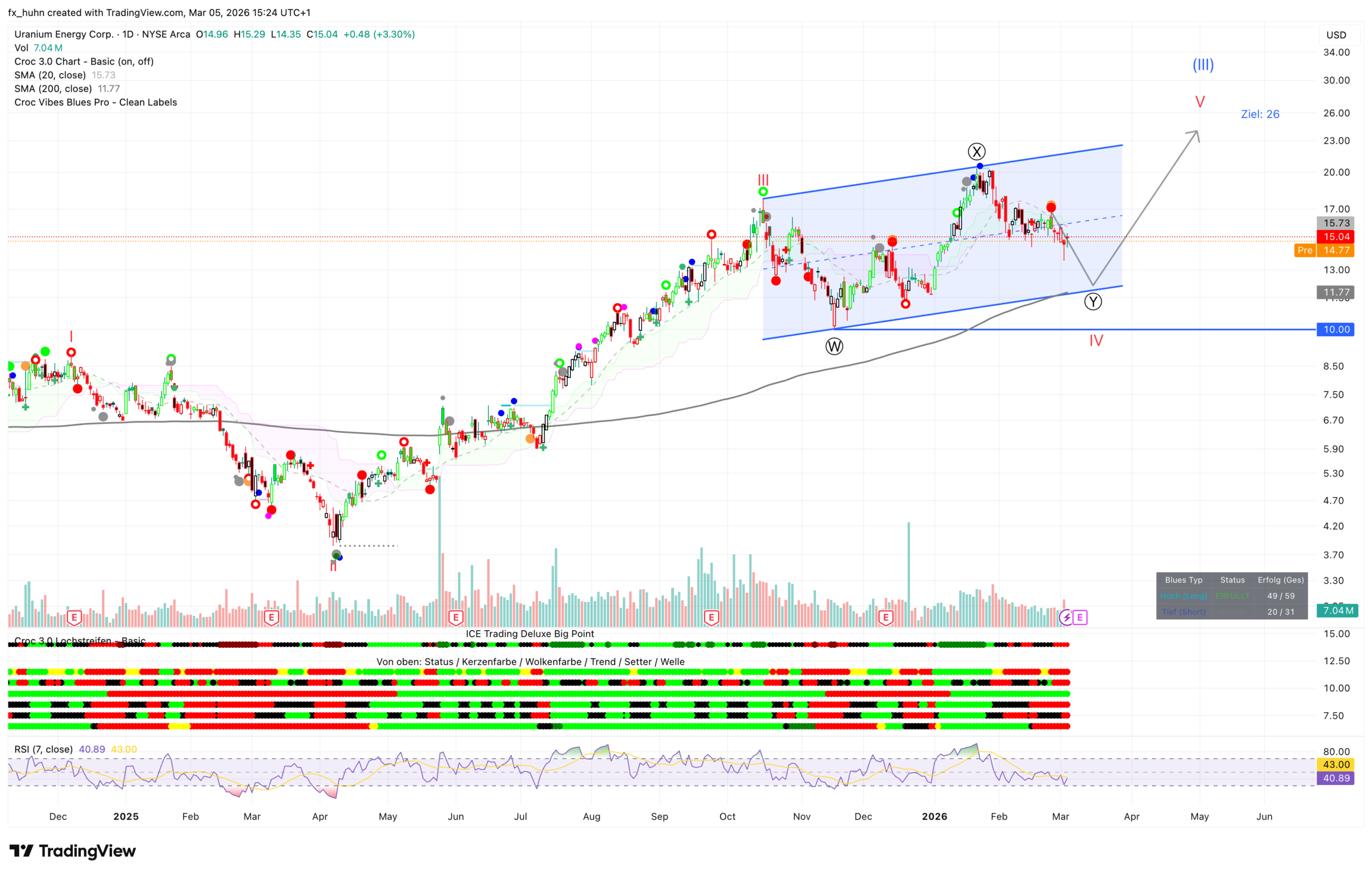Image resolution: width=1372 pixels, height=875 pixels.
Task: Click the 'Ziel: 26' target text label
Action: tap(1259, 114)
